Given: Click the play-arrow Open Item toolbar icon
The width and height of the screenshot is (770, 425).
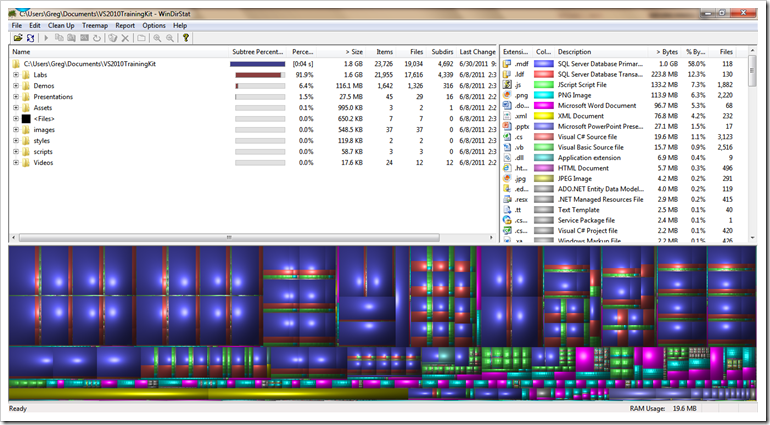Looking at the screenshot, I should (x=46, y=38).
